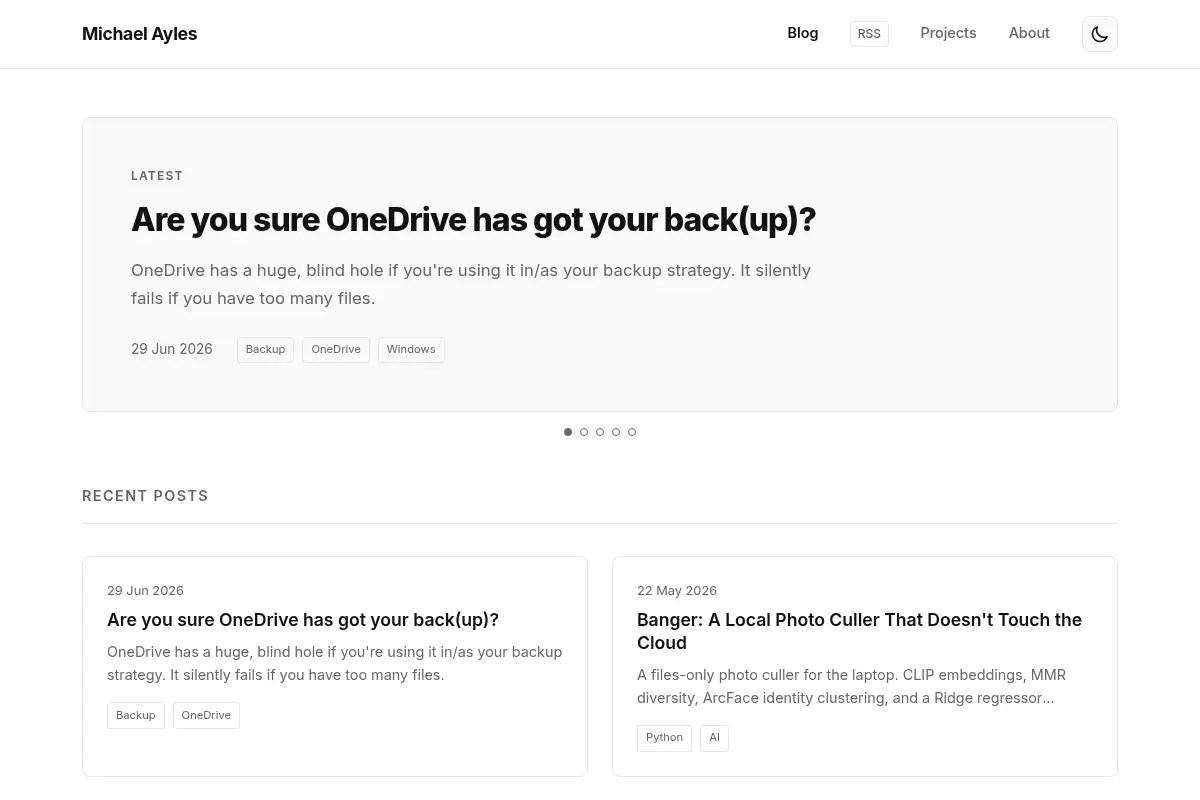
Task: Jump to the second carousel slide dot
Action: coord(584,432)
